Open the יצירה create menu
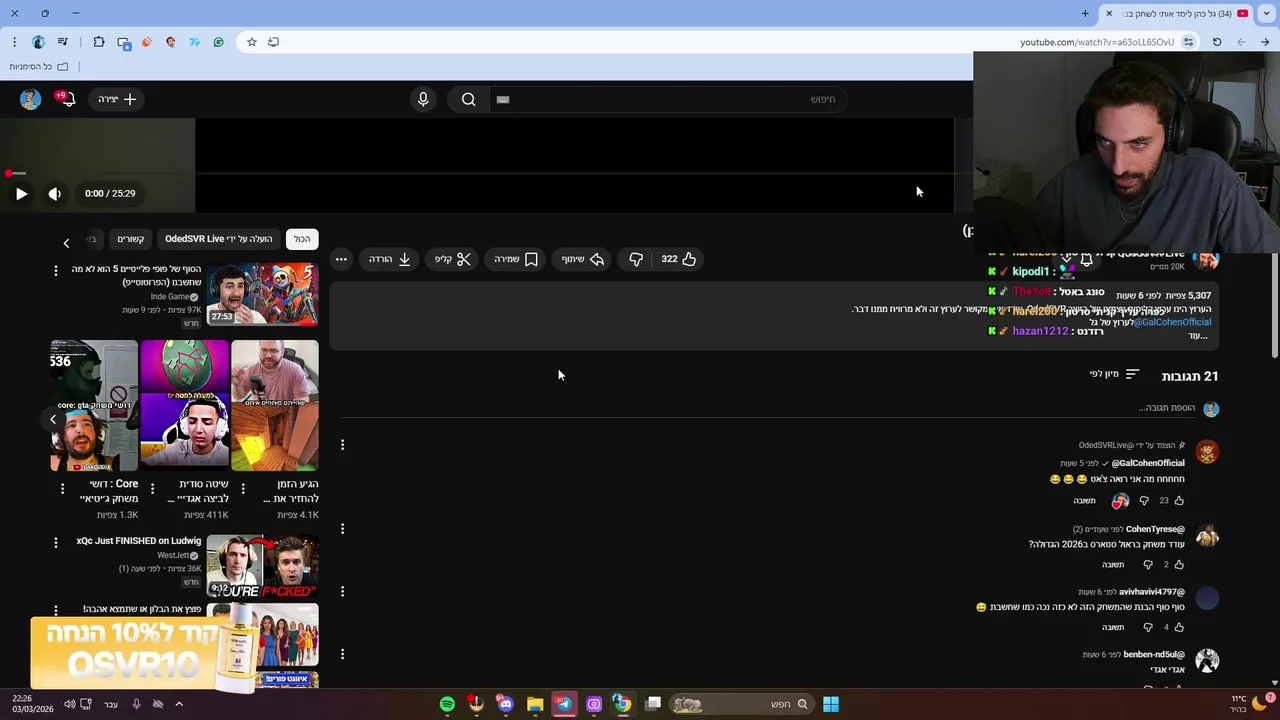The width and height of the screenshot is (1280, 720). coord(117,99)
